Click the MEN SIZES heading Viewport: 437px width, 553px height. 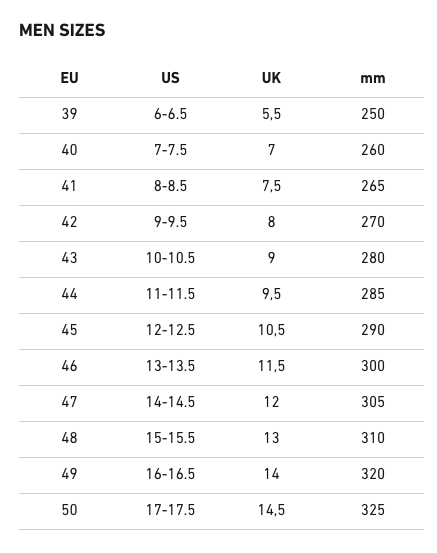pyautogui.click(x=62, y=30)
